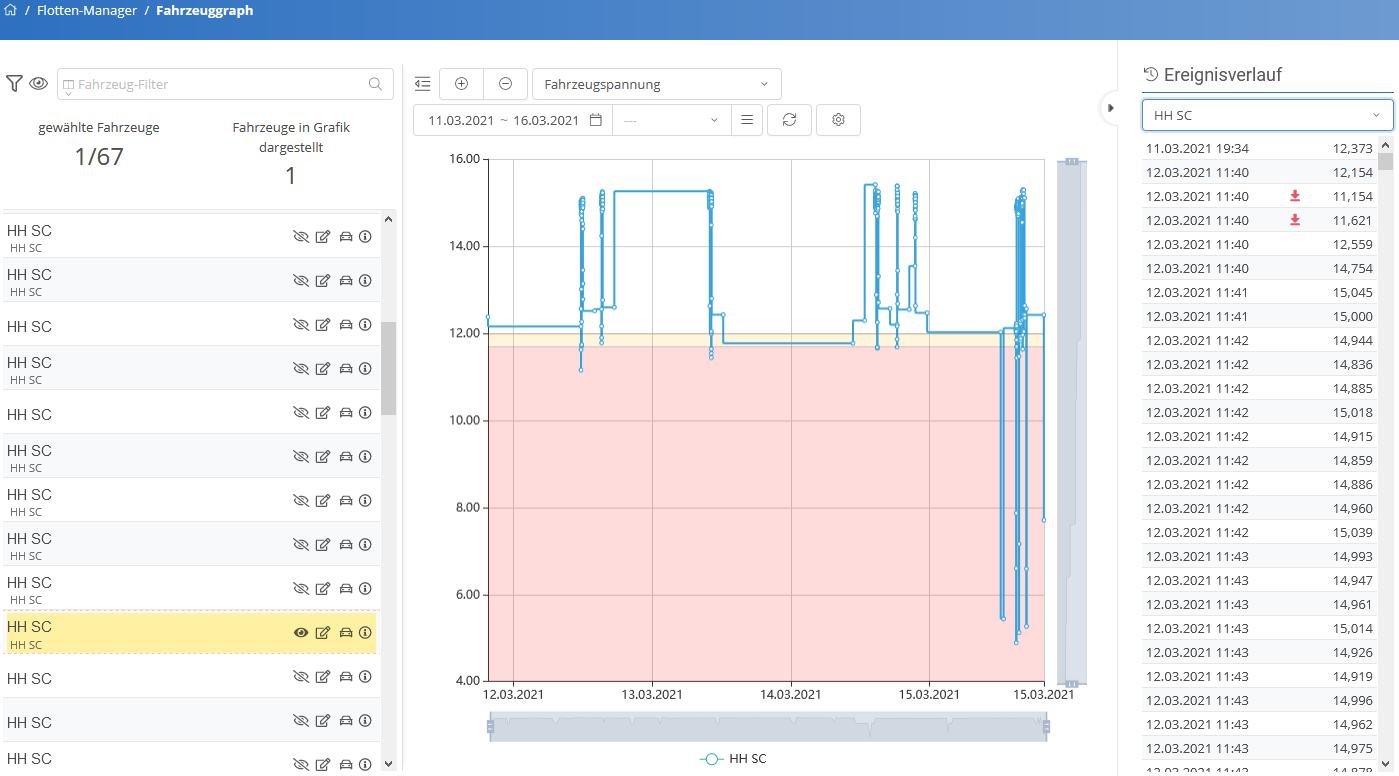Click the filter funnel icon
Viewport: 1399px width, 776px height.
coord(14,84)
